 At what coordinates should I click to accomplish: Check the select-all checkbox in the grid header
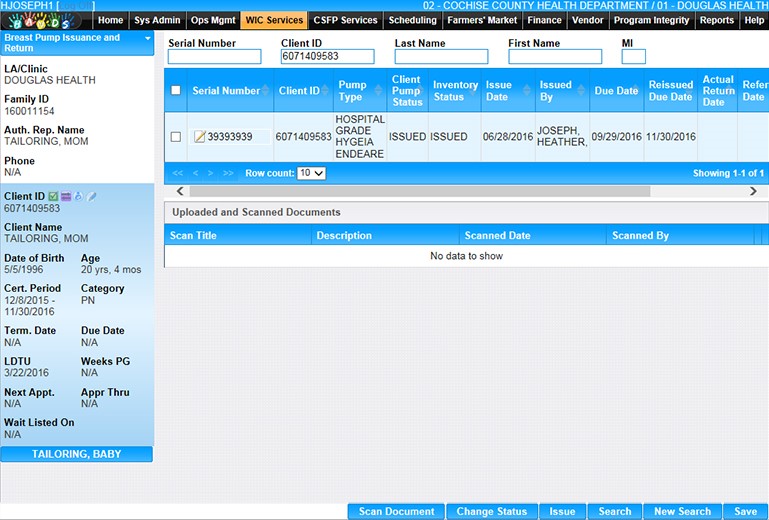coord(176,91)
